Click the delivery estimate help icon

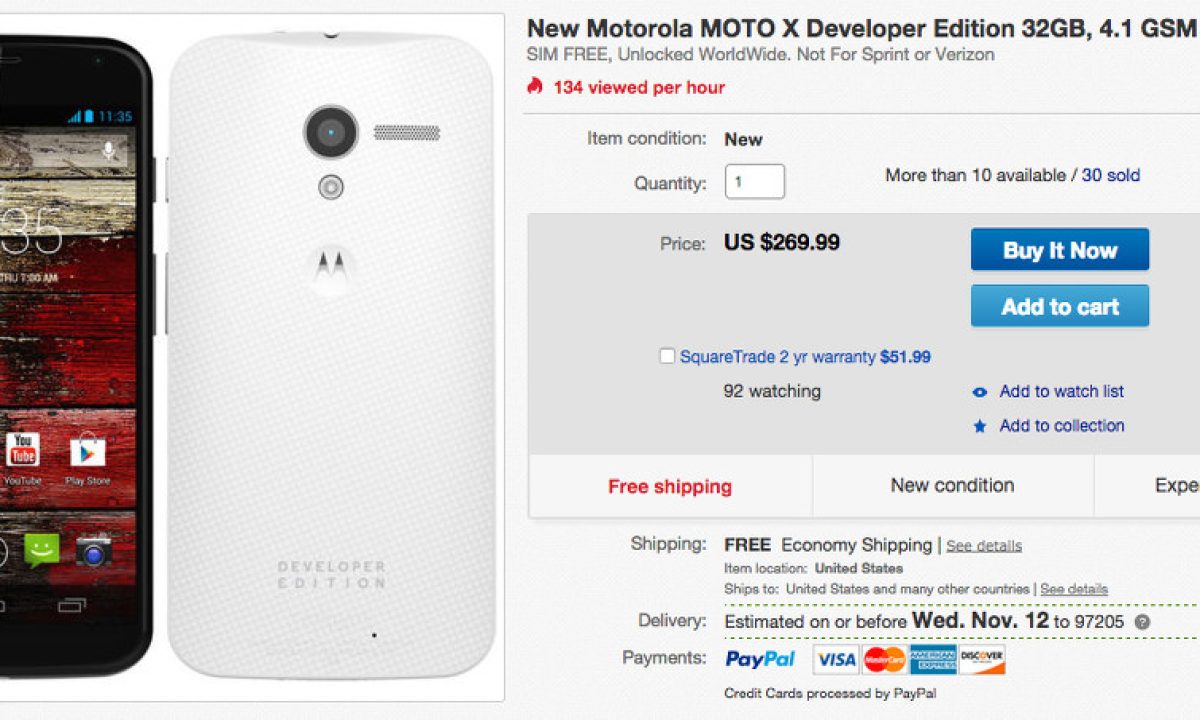pyautogui.click(x=1142, y=622)
